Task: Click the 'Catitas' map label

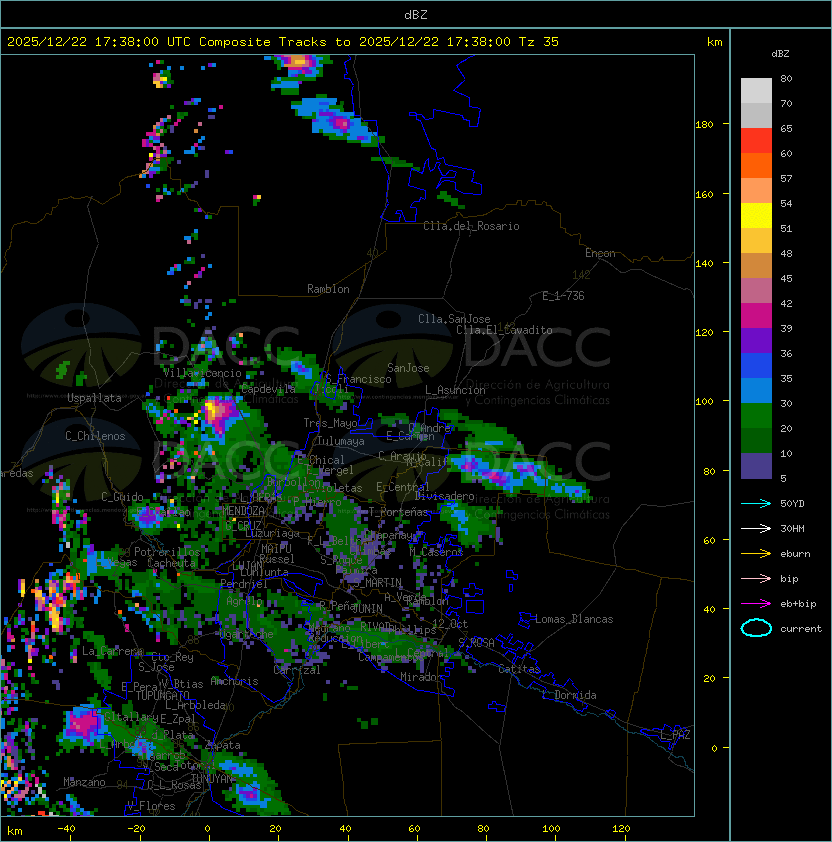Action: coord(519,669)
